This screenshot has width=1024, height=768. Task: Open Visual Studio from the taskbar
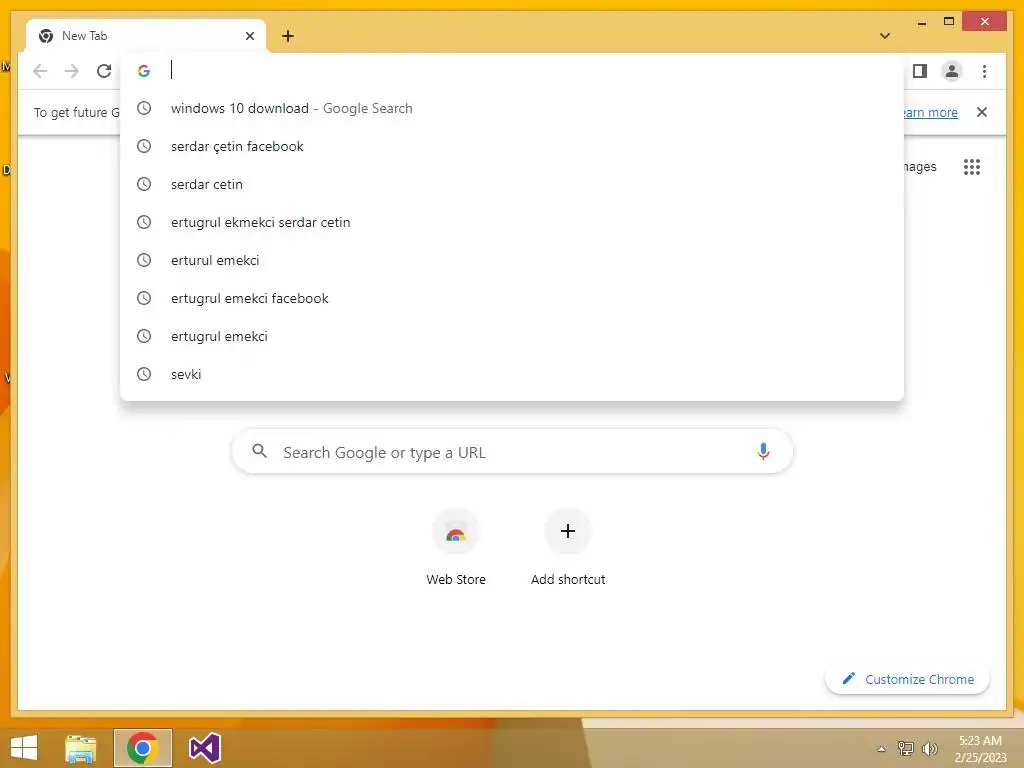point(204,748)
